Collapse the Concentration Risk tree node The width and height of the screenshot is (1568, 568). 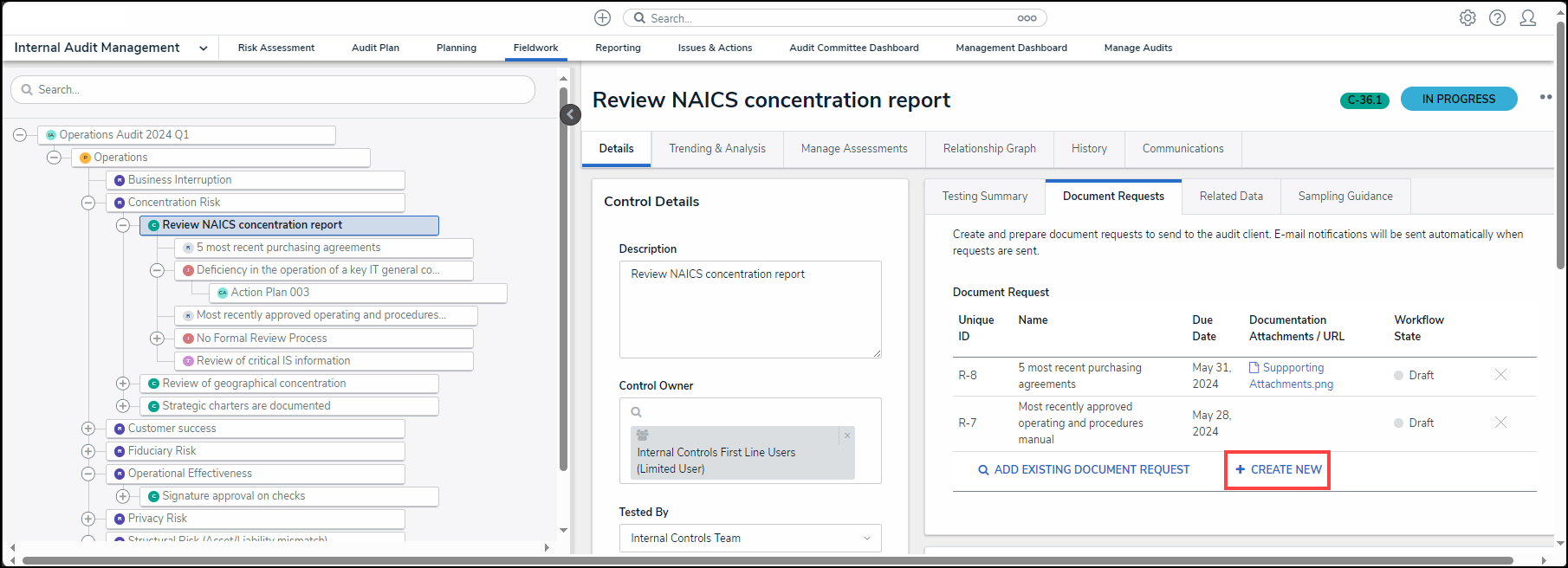88,203
